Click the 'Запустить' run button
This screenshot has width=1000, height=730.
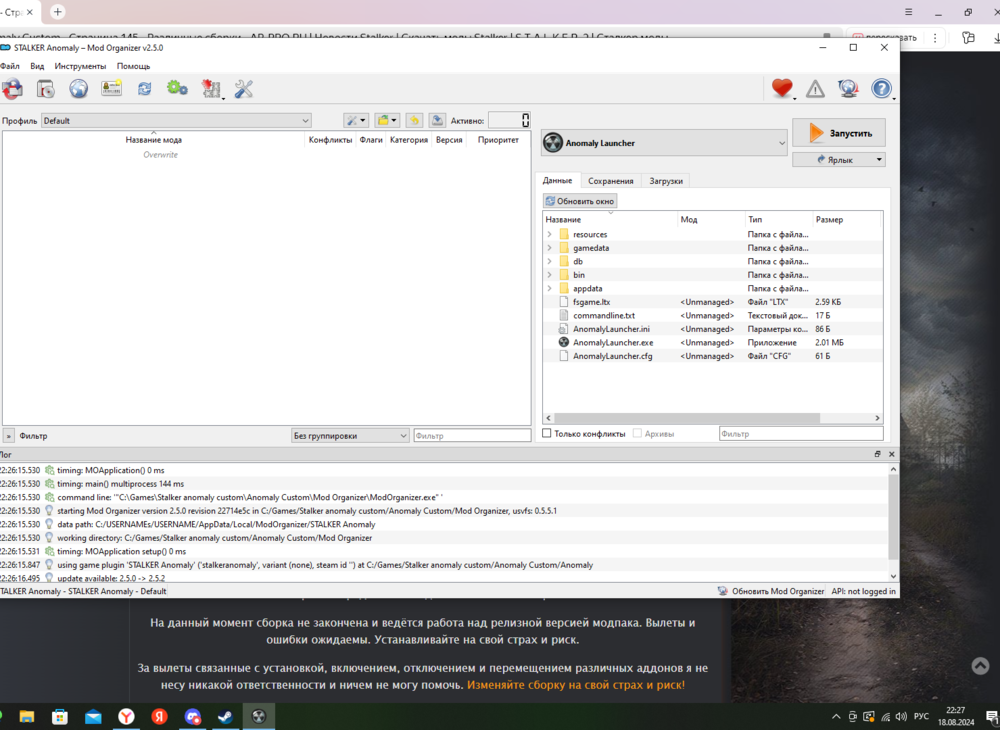(838, 133)
